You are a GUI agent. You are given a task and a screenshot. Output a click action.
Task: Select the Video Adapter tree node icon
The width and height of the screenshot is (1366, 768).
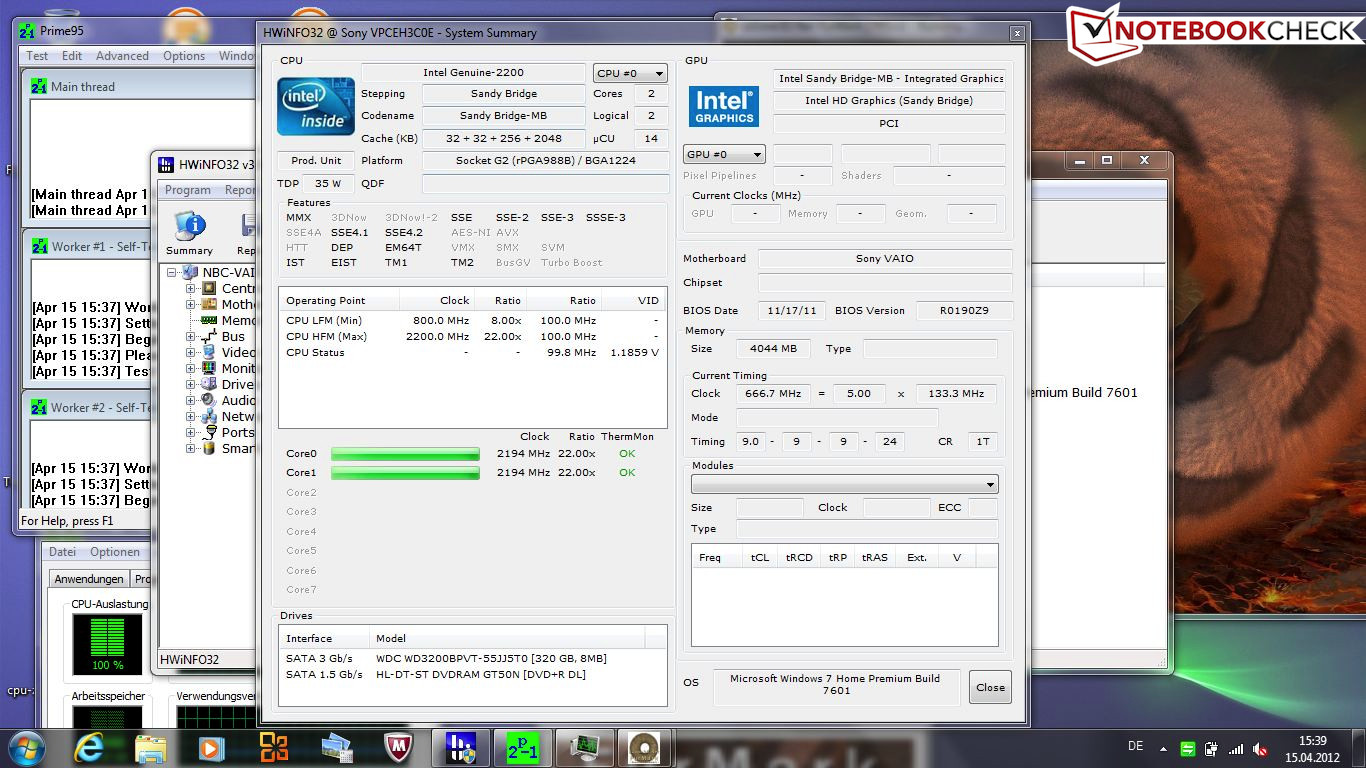click(x=209, y=352)
